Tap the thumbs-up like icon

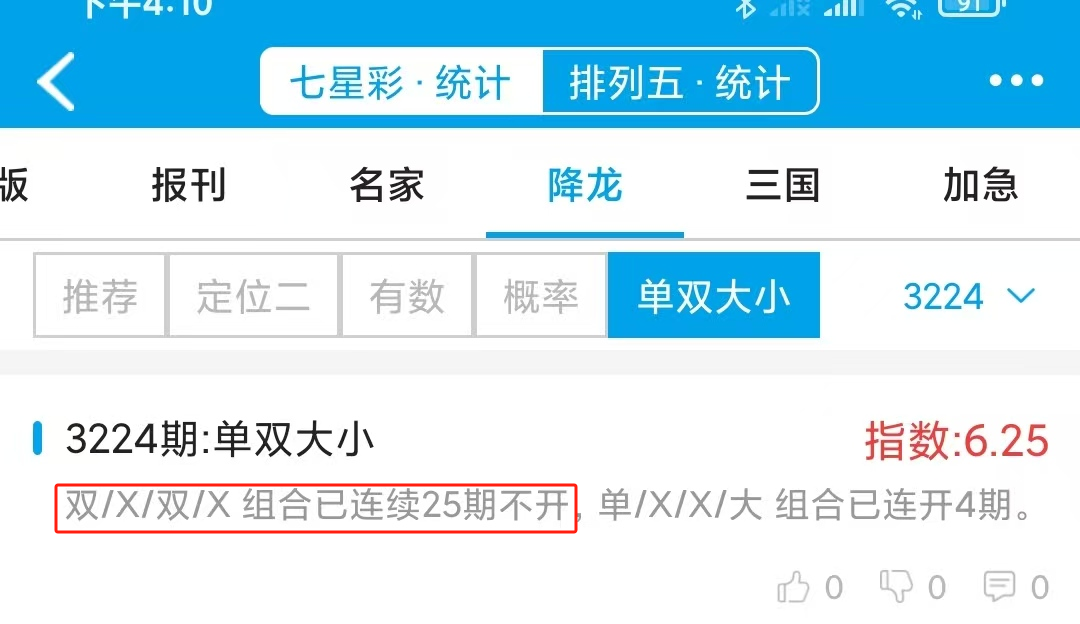click(x=793, y=587)
